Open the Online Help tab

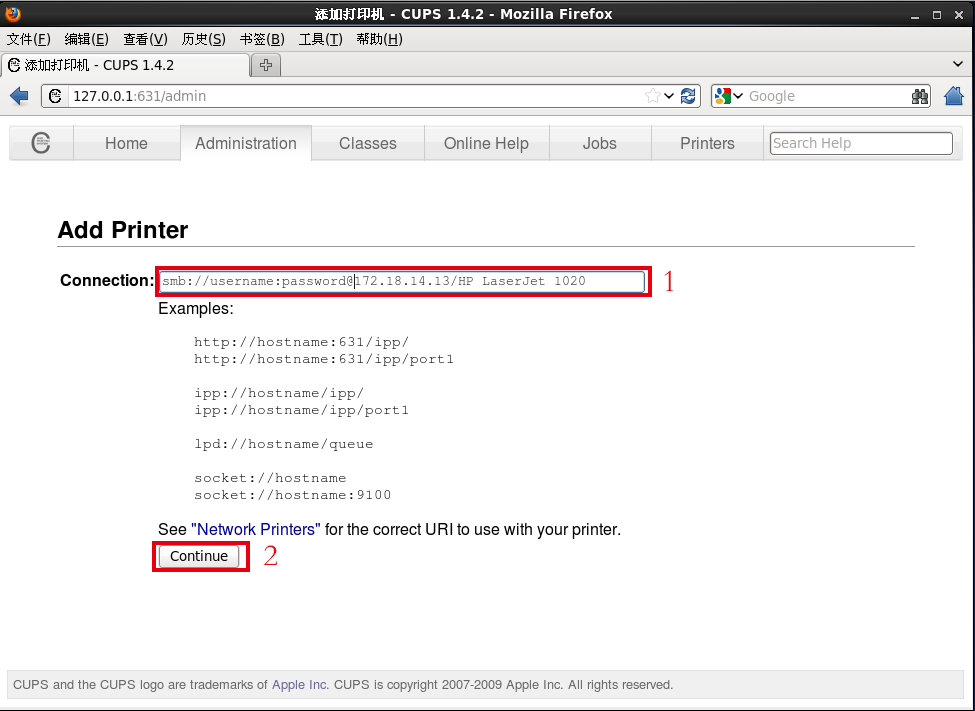coord(486,143)
